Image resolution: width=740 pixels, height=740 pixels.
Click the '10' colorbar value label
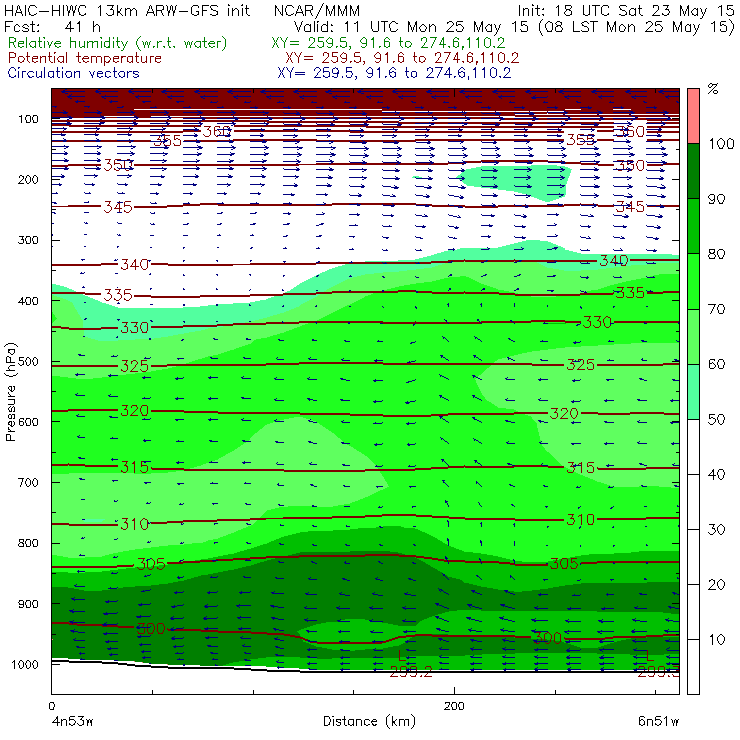716,640
